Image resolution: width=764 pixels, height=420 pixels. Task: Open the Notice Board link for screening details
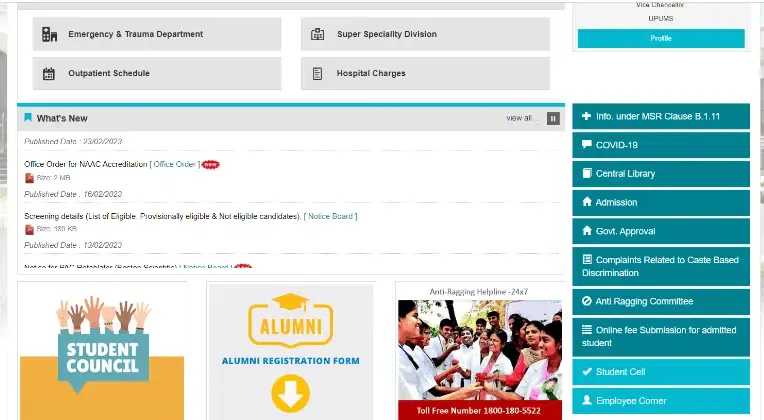tap(331, 216)
